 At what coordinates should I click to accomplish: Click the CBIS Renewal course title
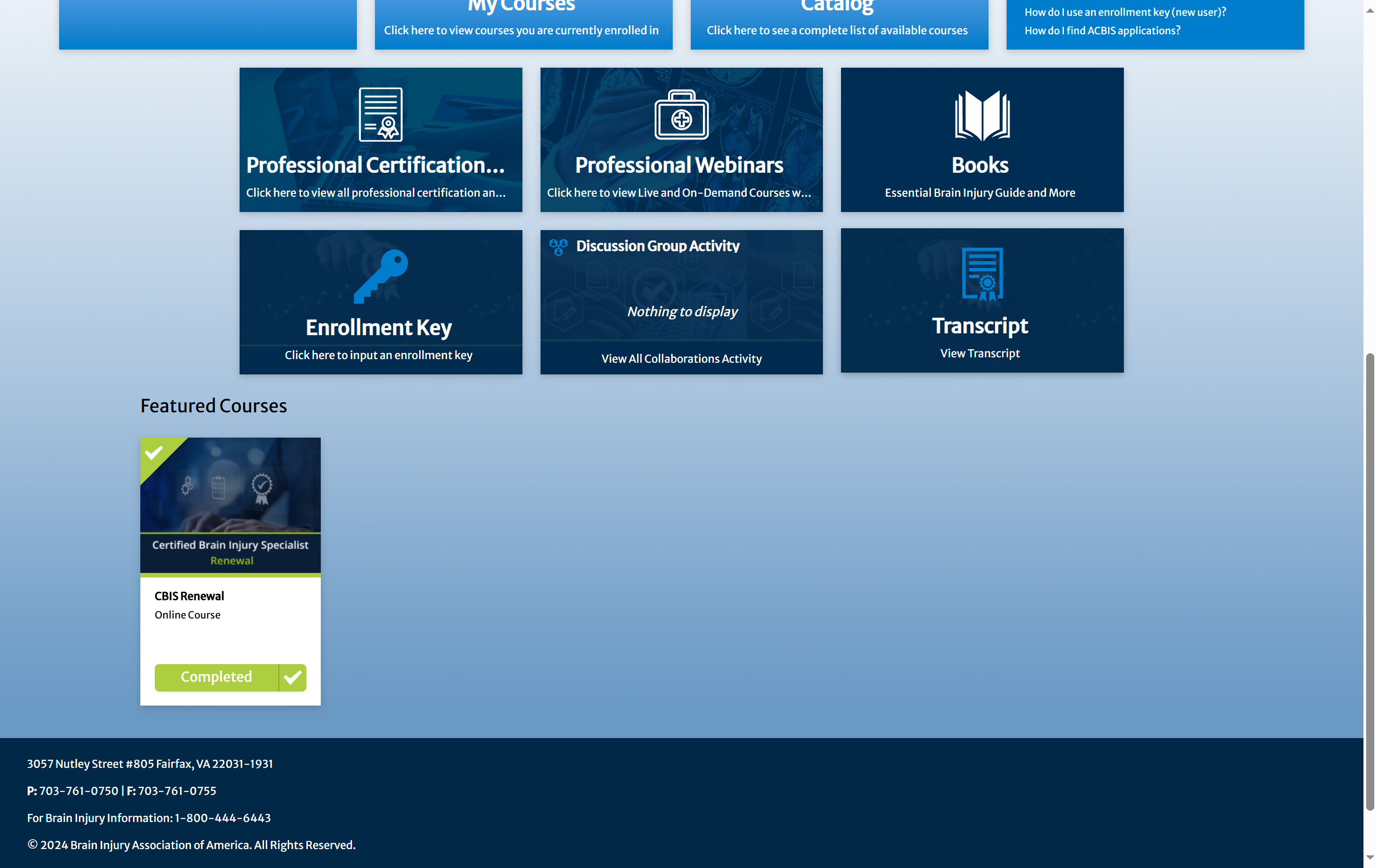point(189,596)
